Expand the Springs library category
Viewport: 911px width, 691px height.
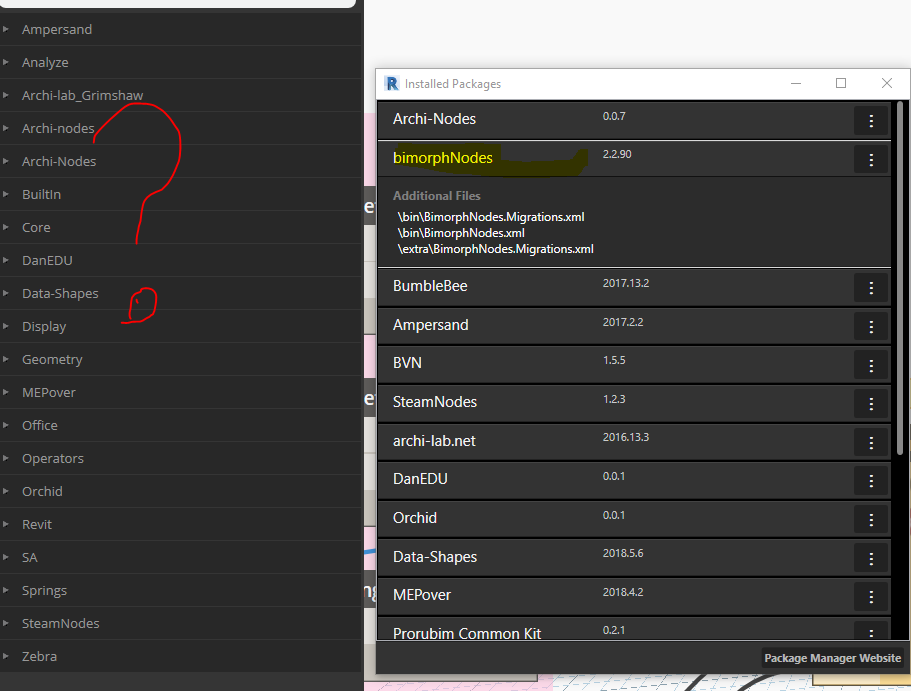pos(5,590)
